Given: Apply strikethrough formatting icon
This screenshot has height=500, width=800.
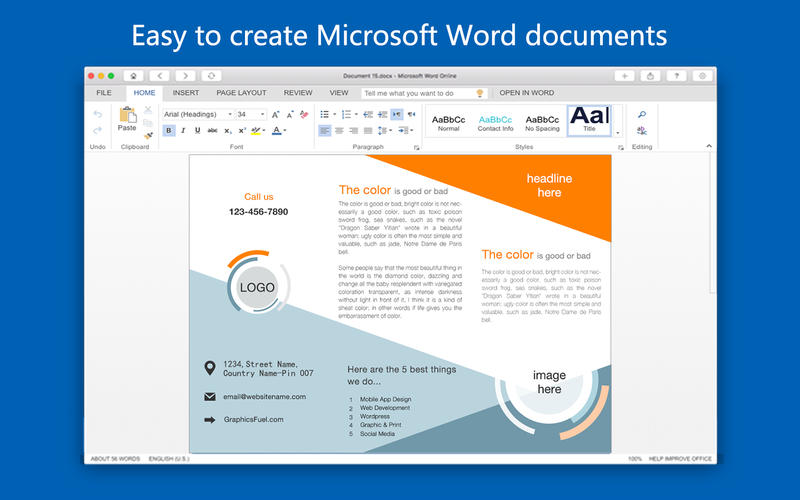Looking at the screenshot, I should 212,131.
